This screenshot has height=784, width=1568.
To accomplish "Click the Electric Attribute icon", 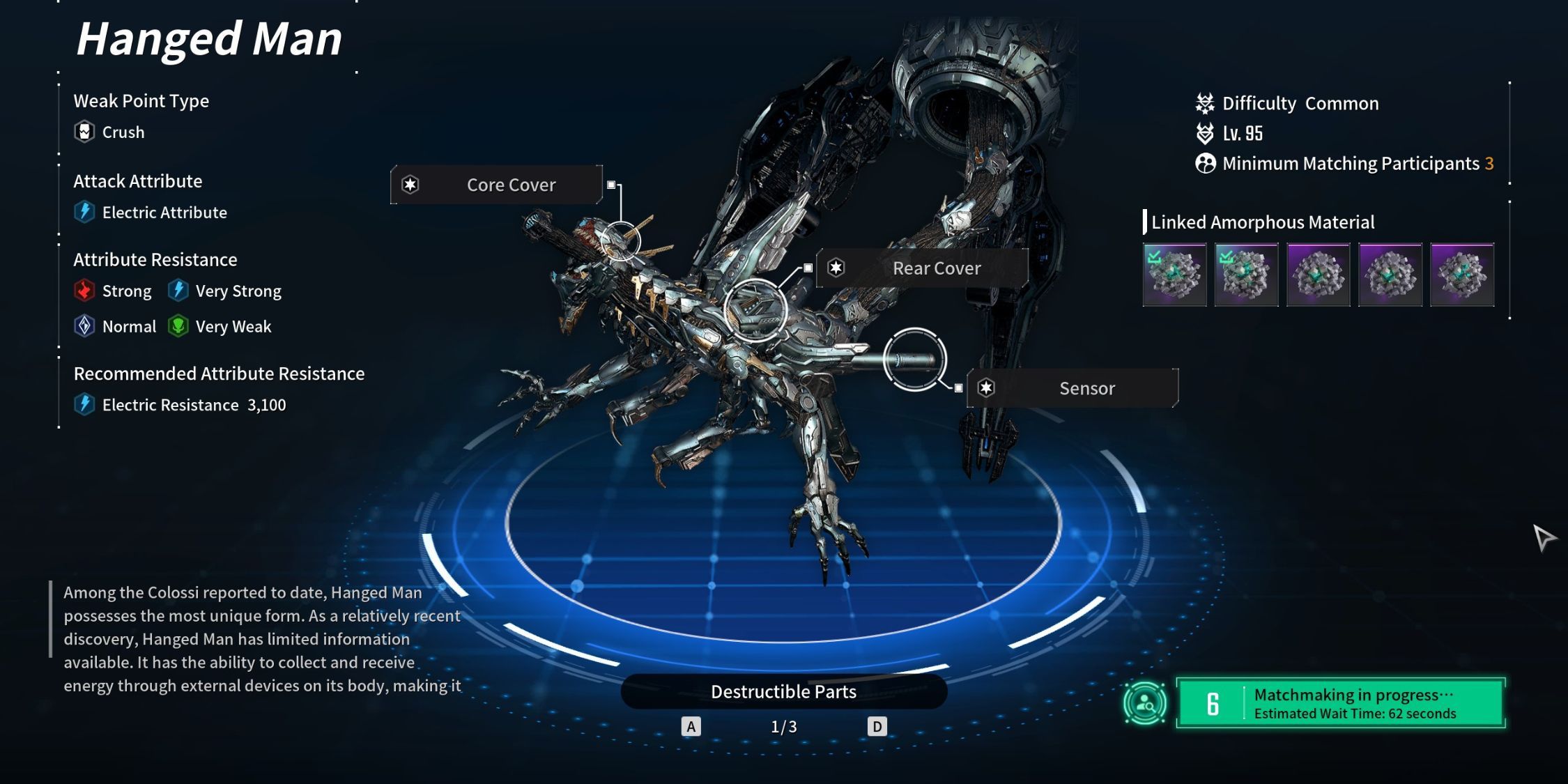I will click(x=85, y=211).
